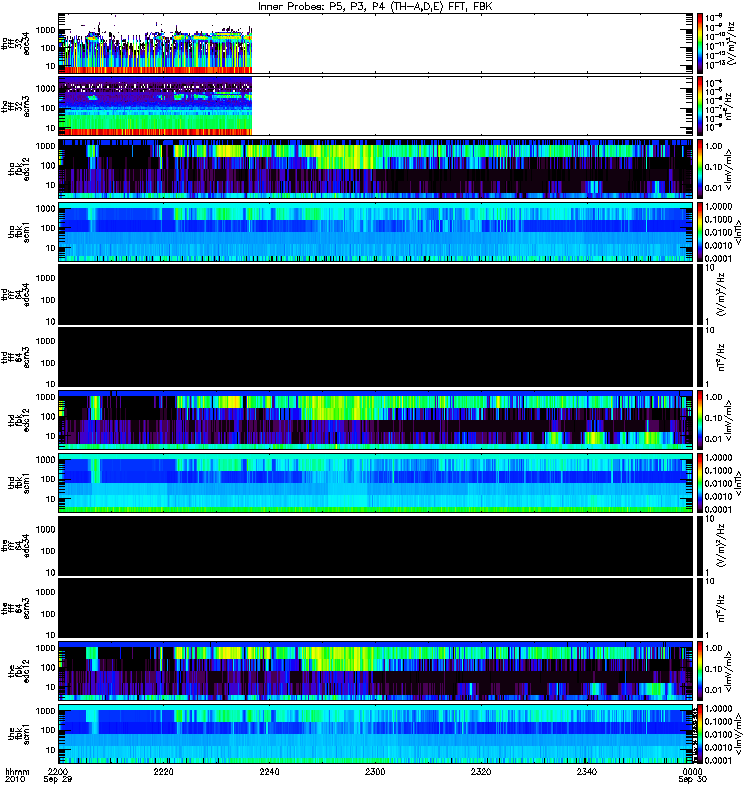Click the 'Sep 29' date label

58,779
